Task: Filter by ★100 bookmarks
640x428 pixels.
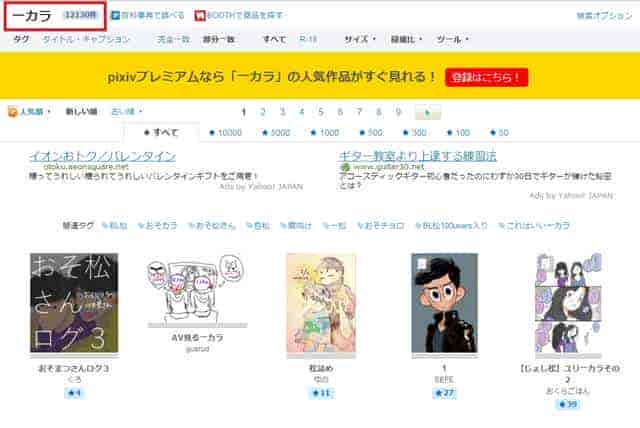Action: 458,133
